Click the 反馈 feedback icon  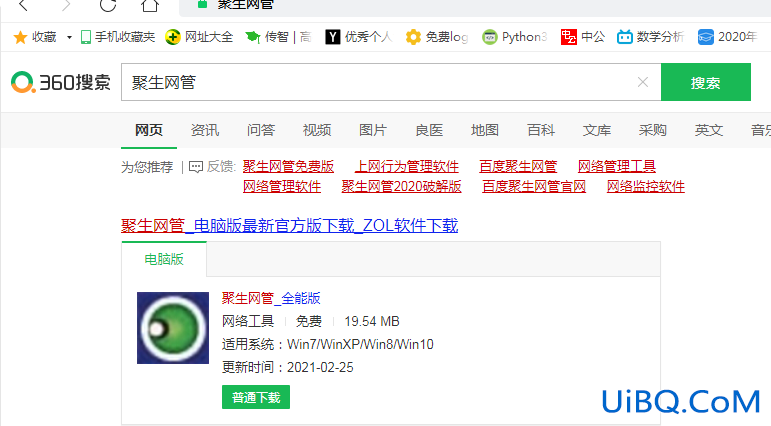(x=196, y=167)
